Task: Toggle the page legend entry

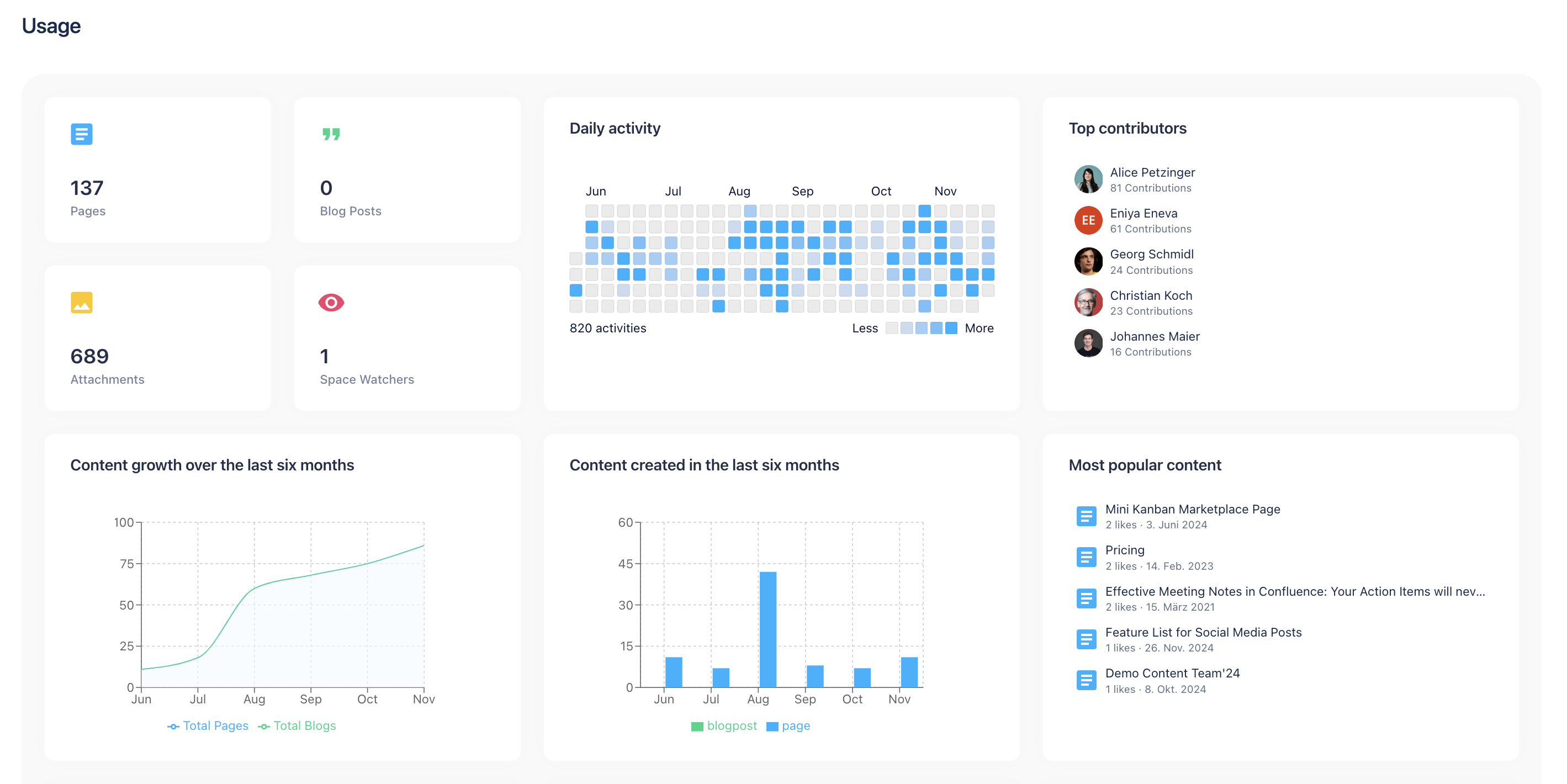Action: coord(788,725)
